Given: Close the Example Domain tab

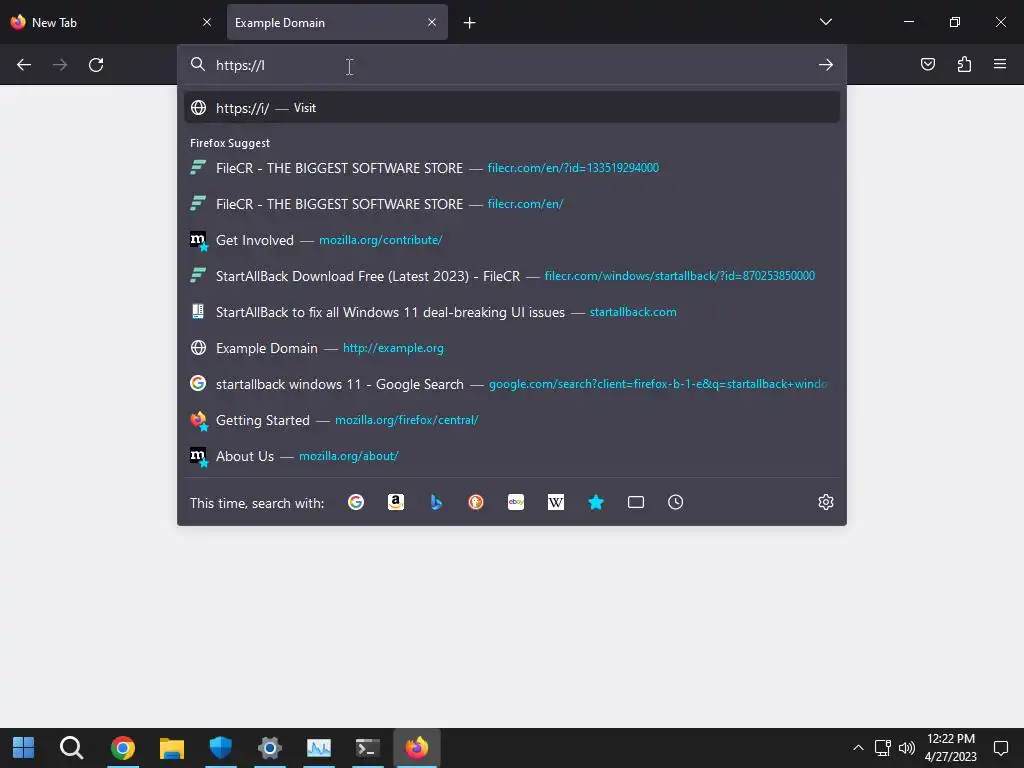Looking at the screenshot, I should 432,22.
